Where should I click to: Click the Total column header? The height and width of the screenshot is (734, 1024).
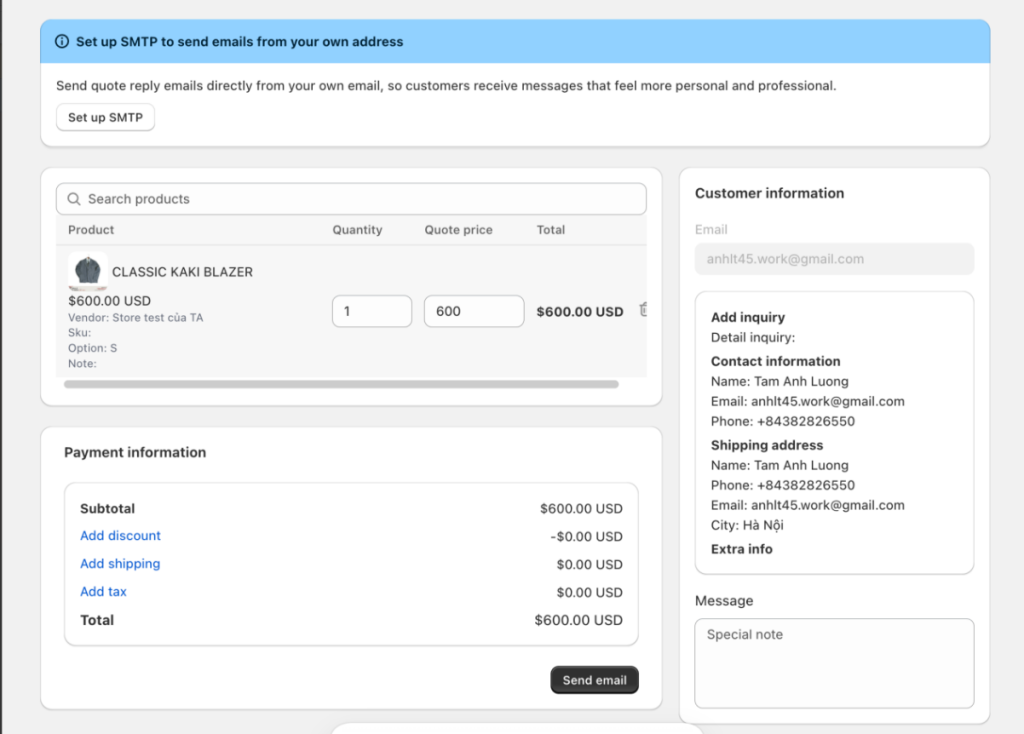(x=551, y=230)
